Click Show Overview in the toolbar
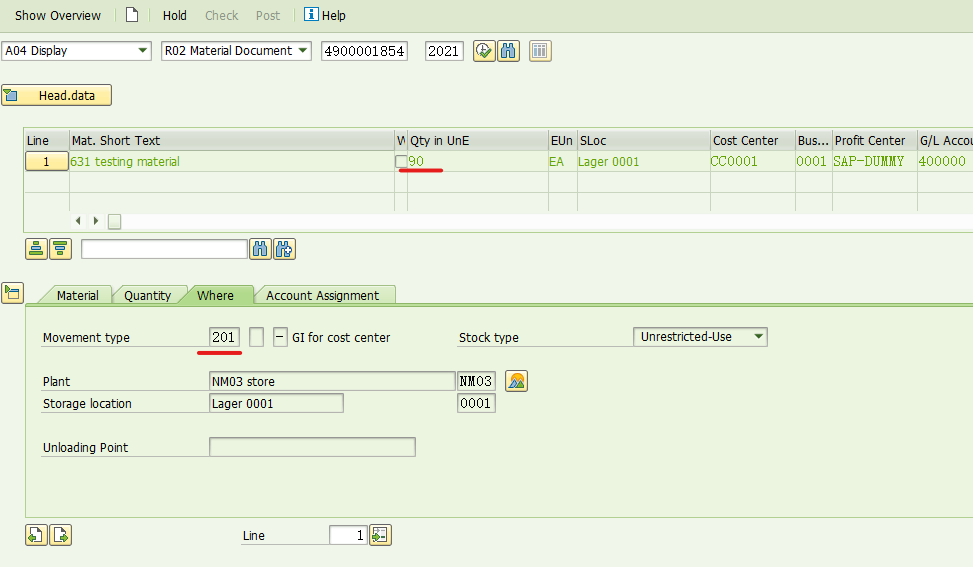The height and width of the screenshot is (567, 973). point(58,16)
